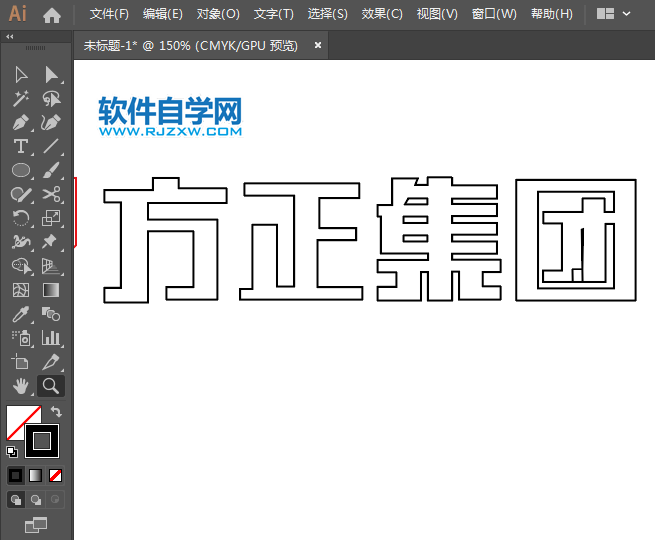Pick the Paintbrush tool

(x=51, y=170)
